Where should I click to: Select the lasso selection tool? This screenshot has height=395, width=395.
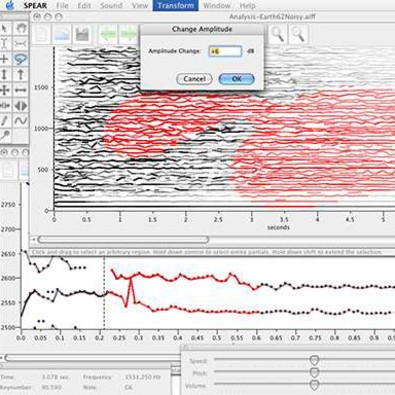click(x=21, y=59)
